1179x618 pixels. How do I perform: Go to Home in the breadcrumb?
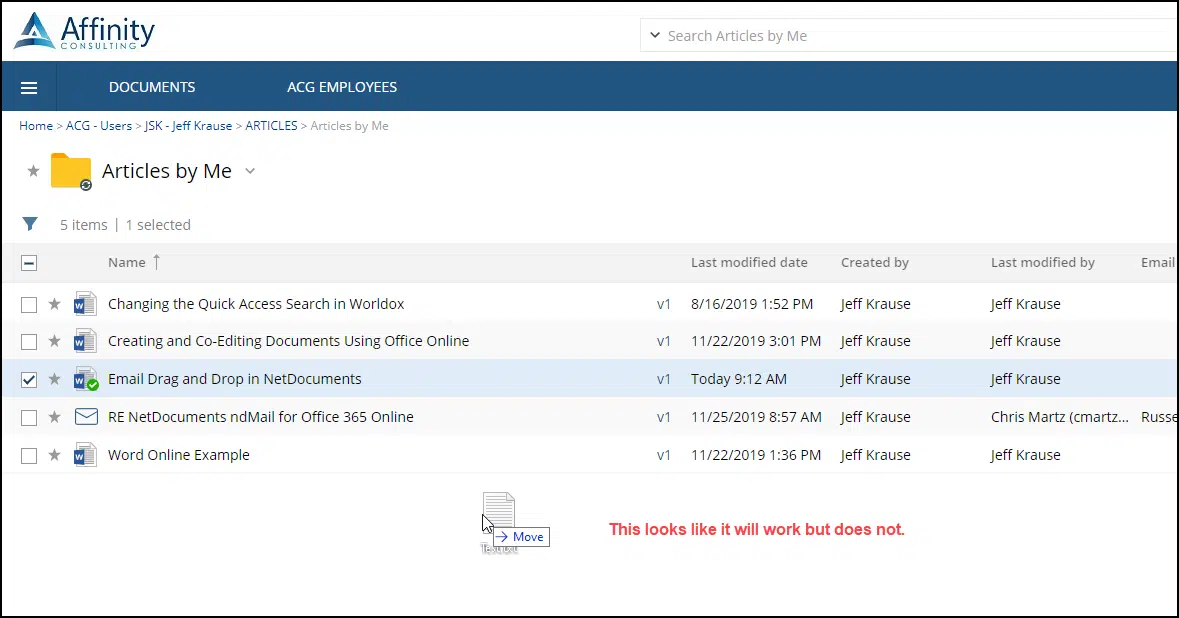(x=36, y=126)
